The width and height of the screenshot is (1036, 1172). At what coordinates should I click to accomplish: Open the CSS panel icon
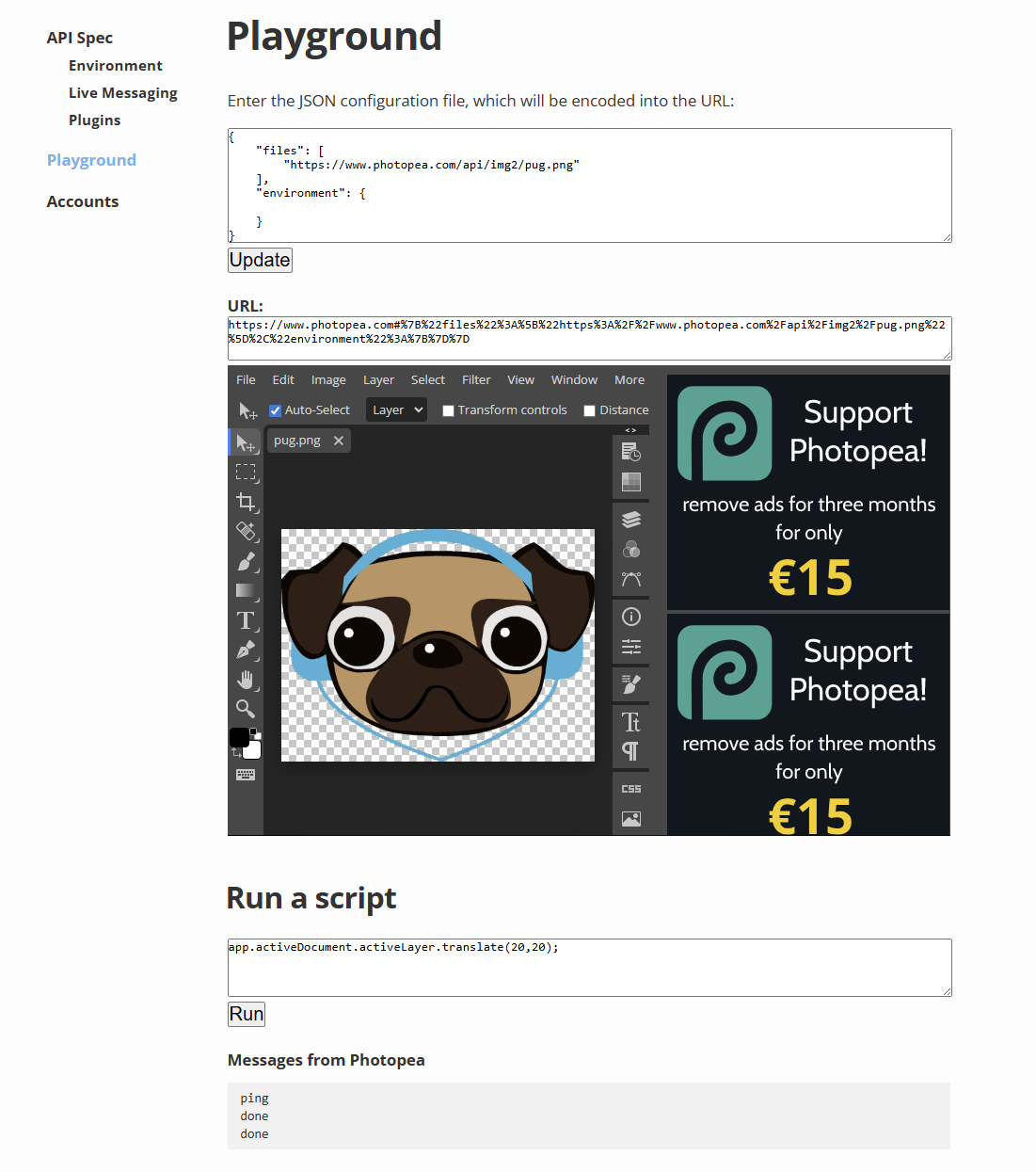click(631, 789)
